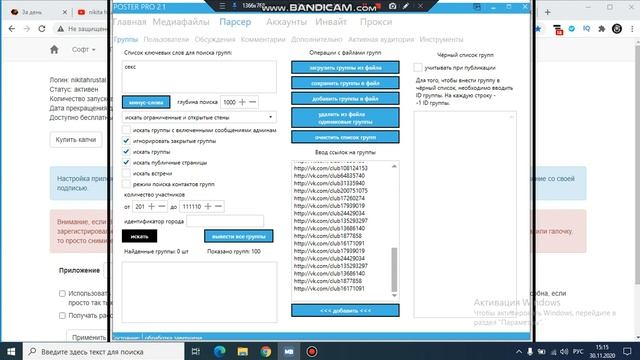Show hidden system tray icons
The image size is (640, 360).
[x=519, y=351]
